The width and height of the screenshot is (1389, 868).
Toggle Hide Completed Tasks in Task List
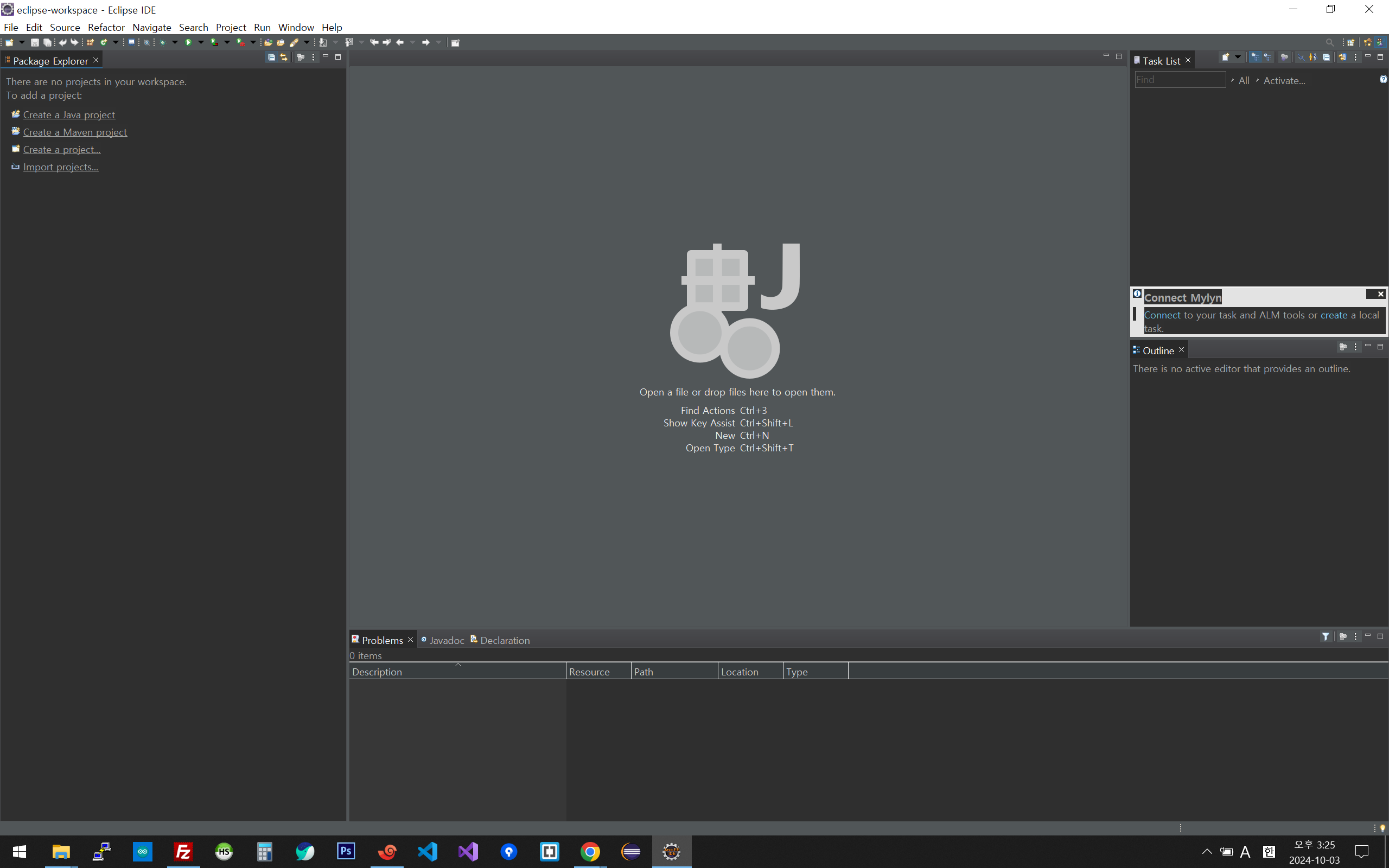(x=1301, y=57)
